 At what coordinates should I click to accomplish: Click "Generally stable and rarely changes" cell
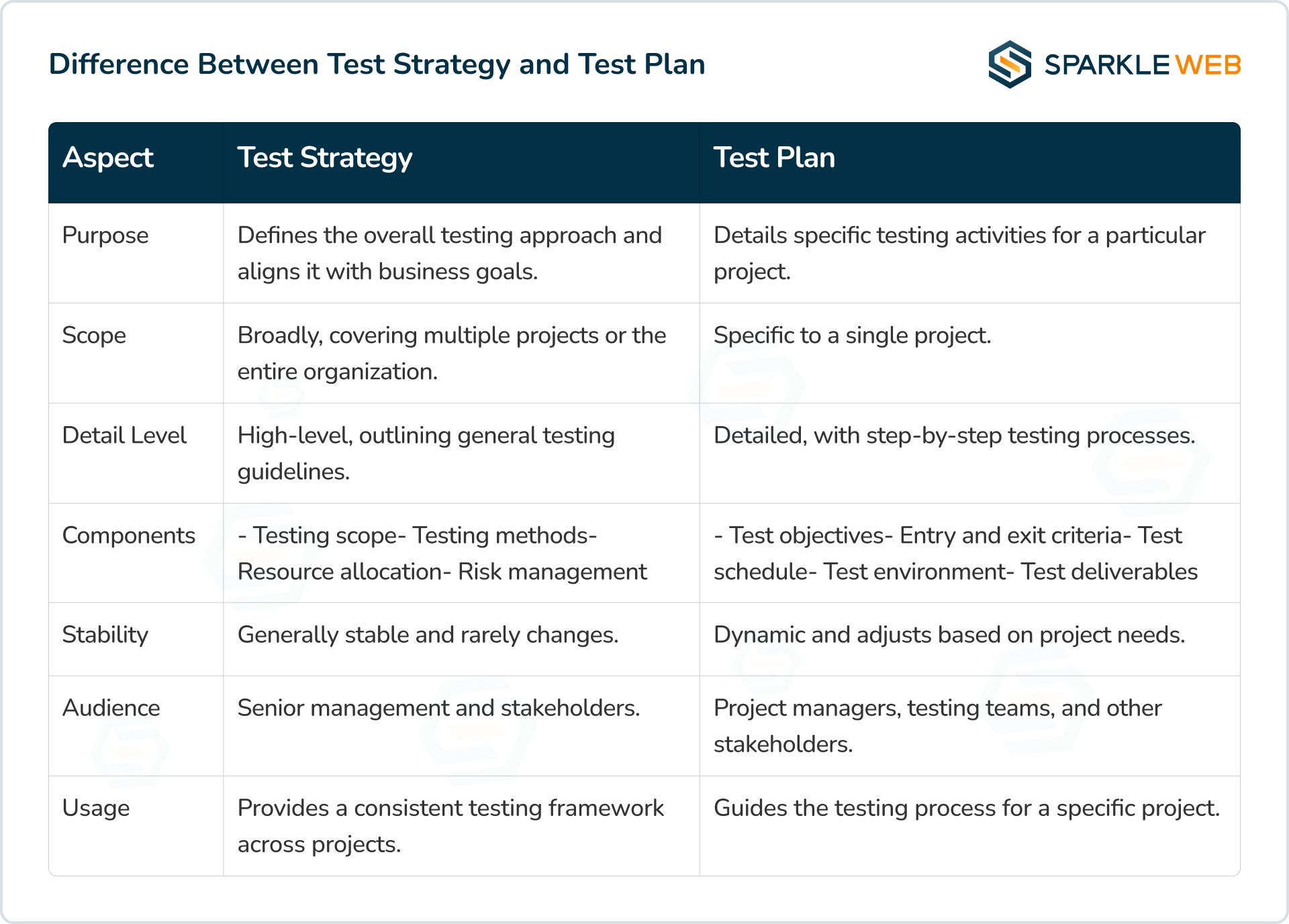coord(428,635)
